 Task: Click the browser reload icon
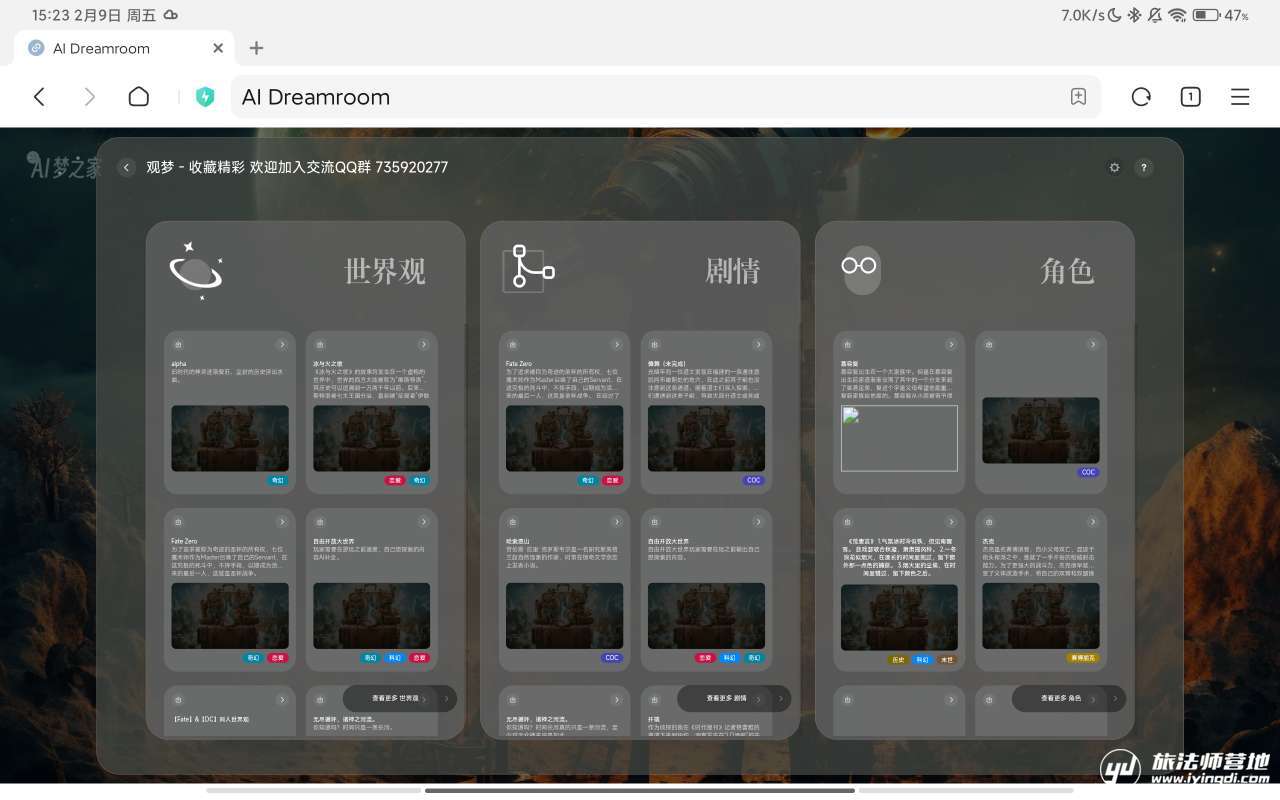[x=1141, y=97]
